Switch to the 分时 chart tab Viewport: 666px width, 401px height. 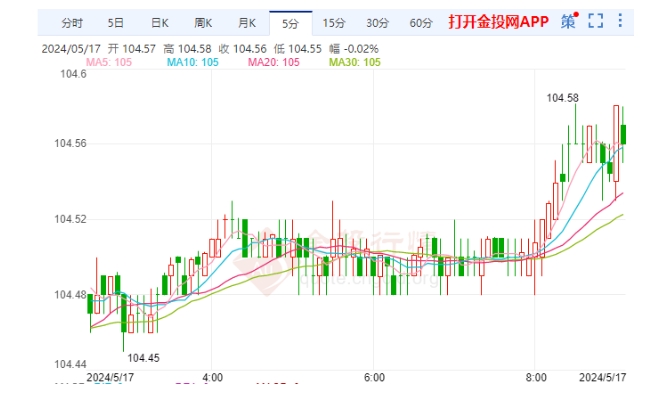tap(72, 23)
